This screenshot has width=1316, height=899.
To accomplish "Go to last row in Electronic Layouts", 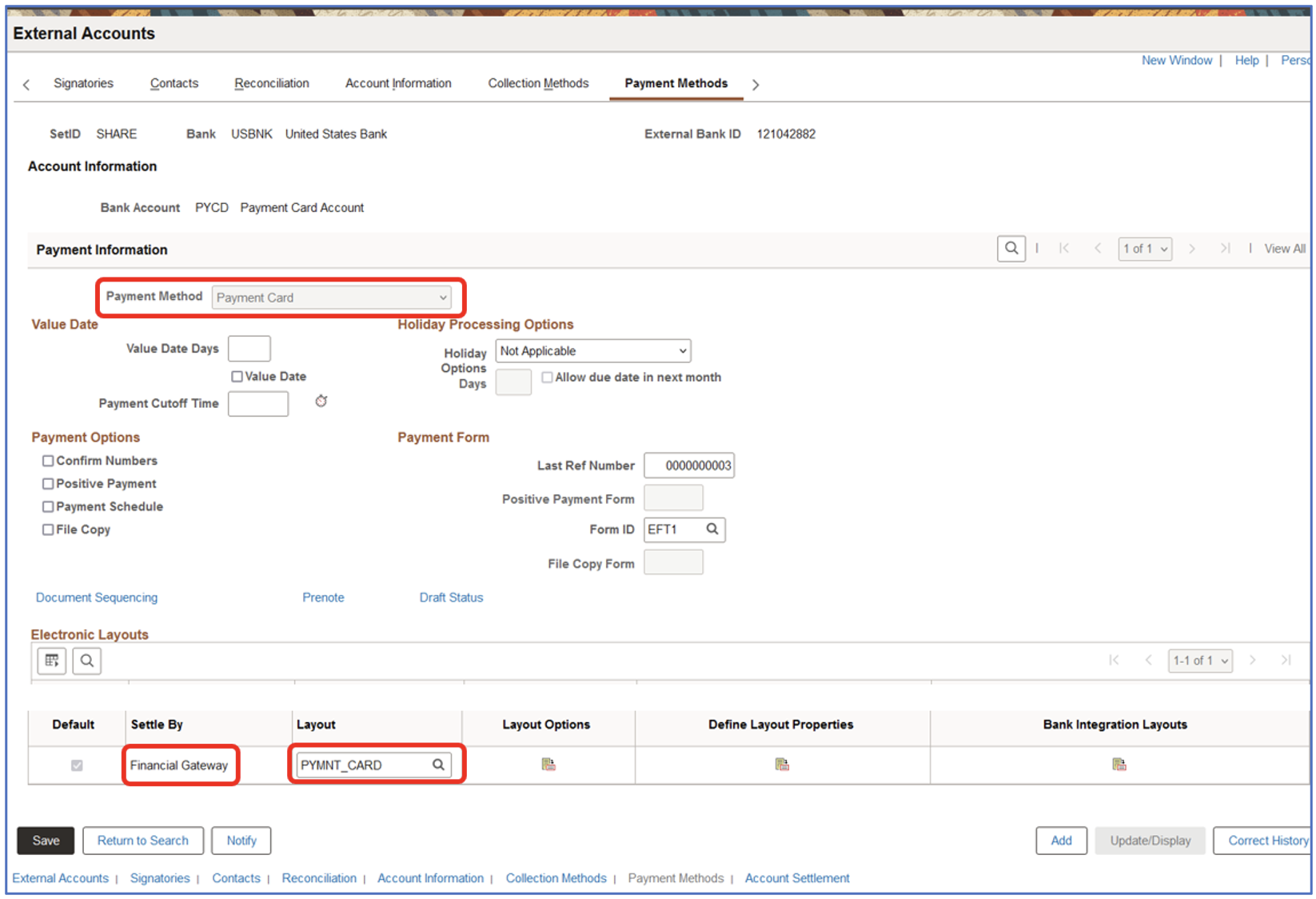I will click(x=1286, y=660).
